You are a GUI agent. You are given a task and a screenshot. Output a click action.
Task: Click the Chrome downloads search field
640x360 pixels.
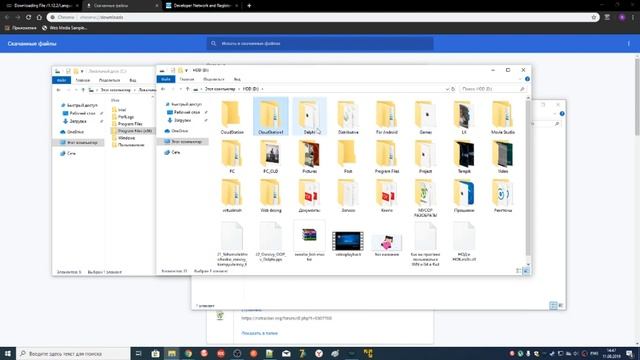[x=320, y=43]
